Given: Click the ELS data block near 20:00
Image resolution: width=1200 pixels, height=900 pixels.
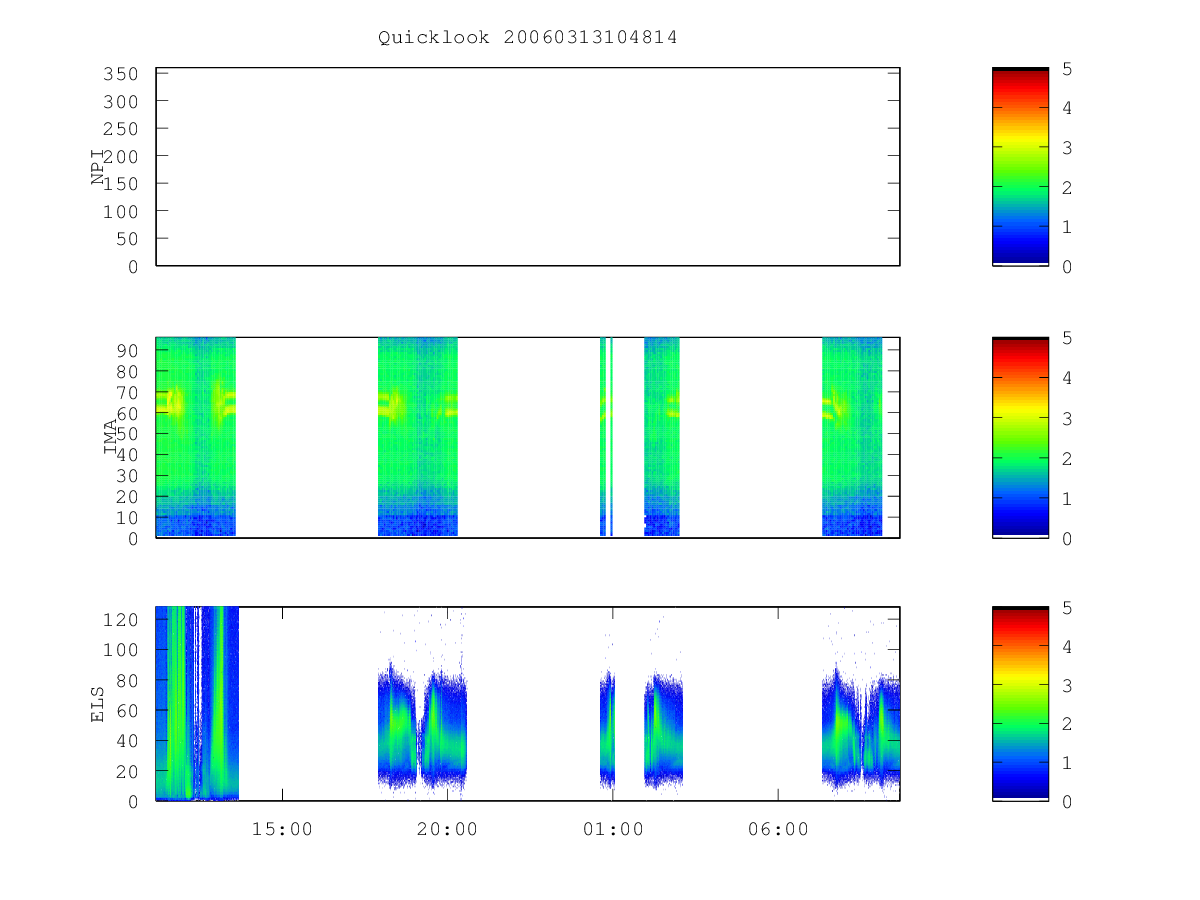Looking at the screenshot, I should tap(422, 729).
